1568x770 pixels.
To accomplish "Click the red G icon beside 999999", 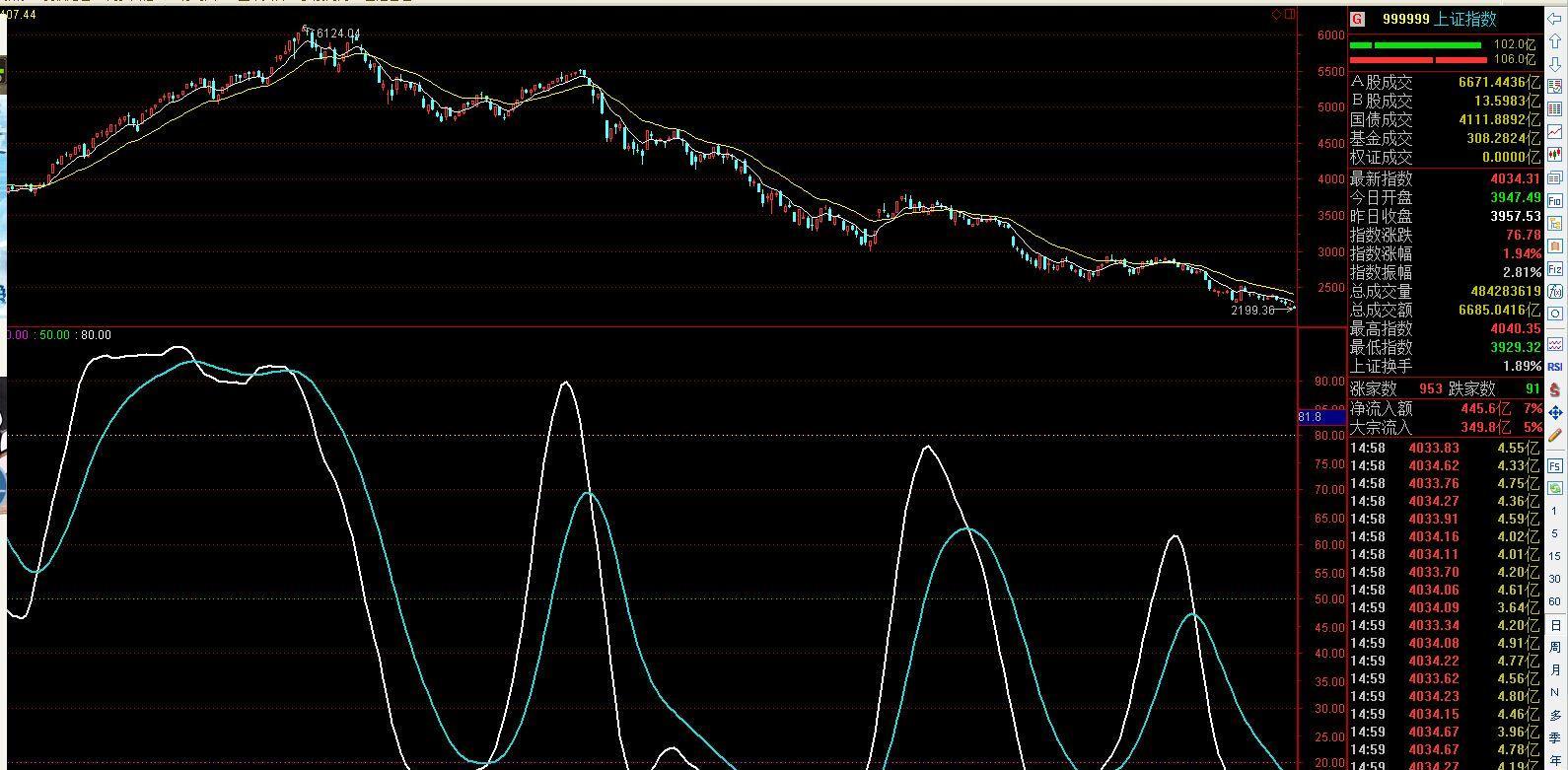I will 1358,19.
